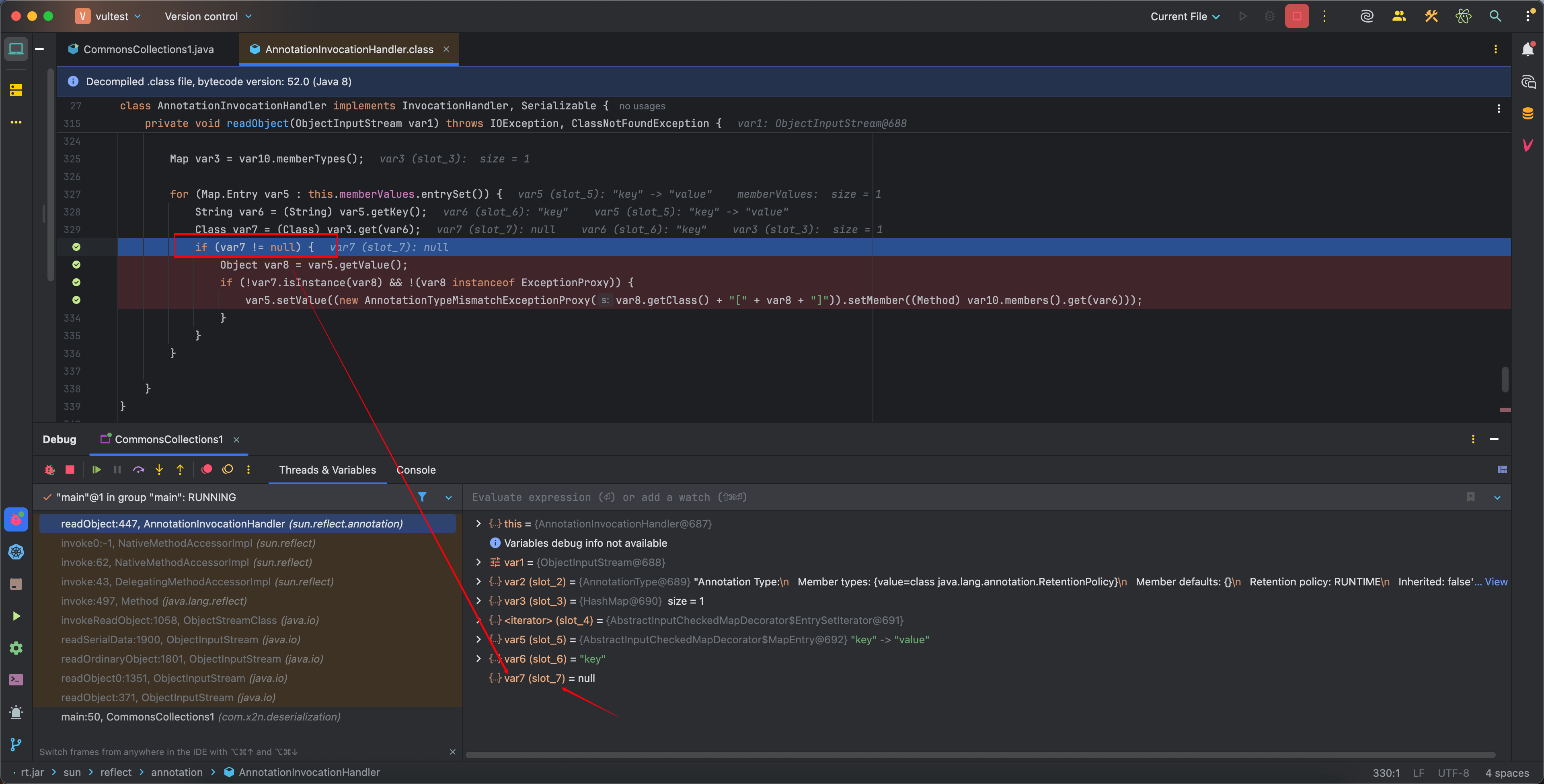This screenshot has height=784, width=1544.
Task: Expand var3 HashMap node
Action: point(478,601)
